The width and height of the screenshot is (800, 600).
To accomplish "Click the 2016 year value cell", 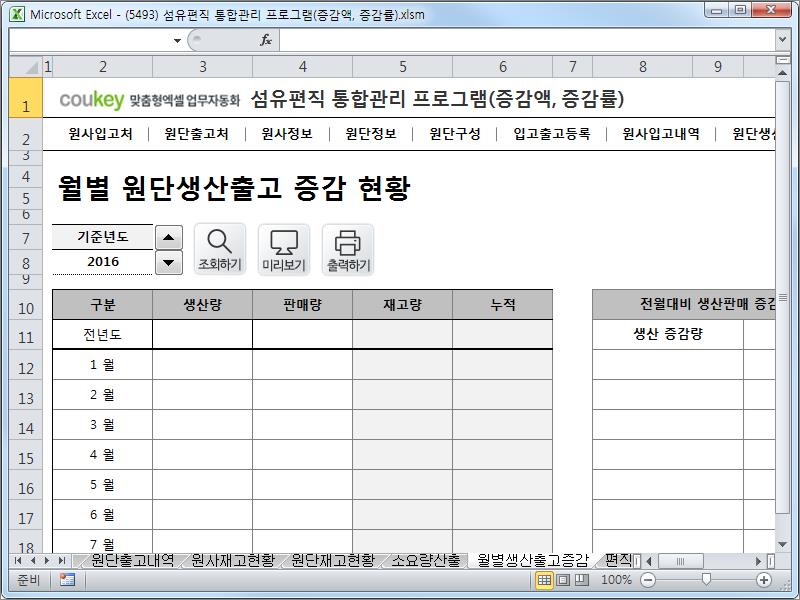I will pyautogui.click(x=103, y=262).
